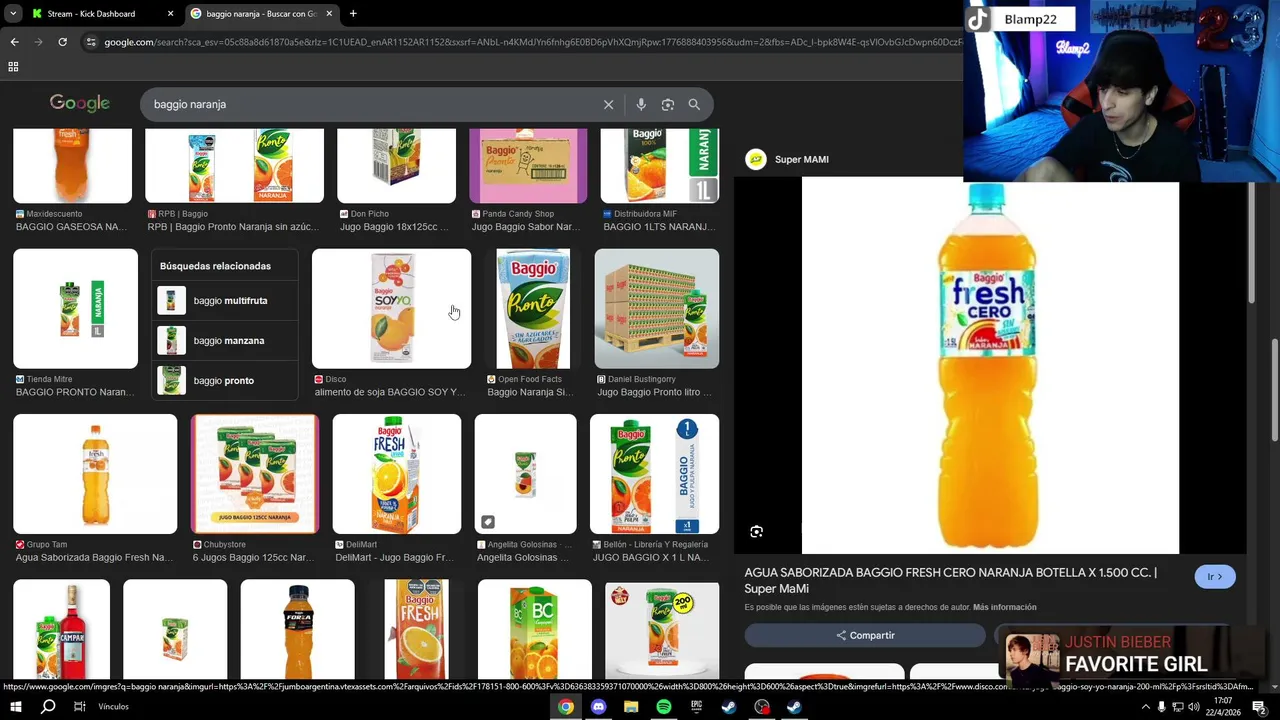
Task: Open the AGUA SABORIZADA BAGGIO FRESH CERO title
Action: [950, 581]
